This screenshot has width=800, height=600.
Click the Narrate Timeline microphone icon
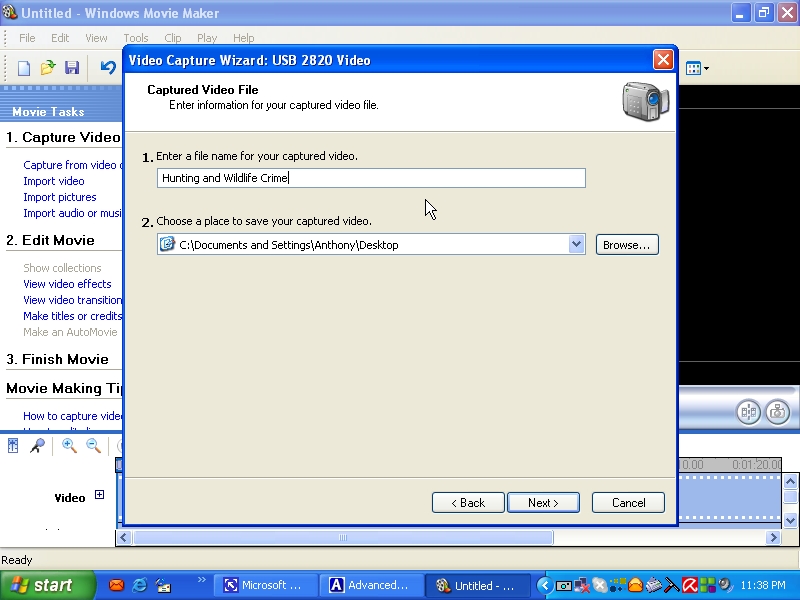click(37, 446)
